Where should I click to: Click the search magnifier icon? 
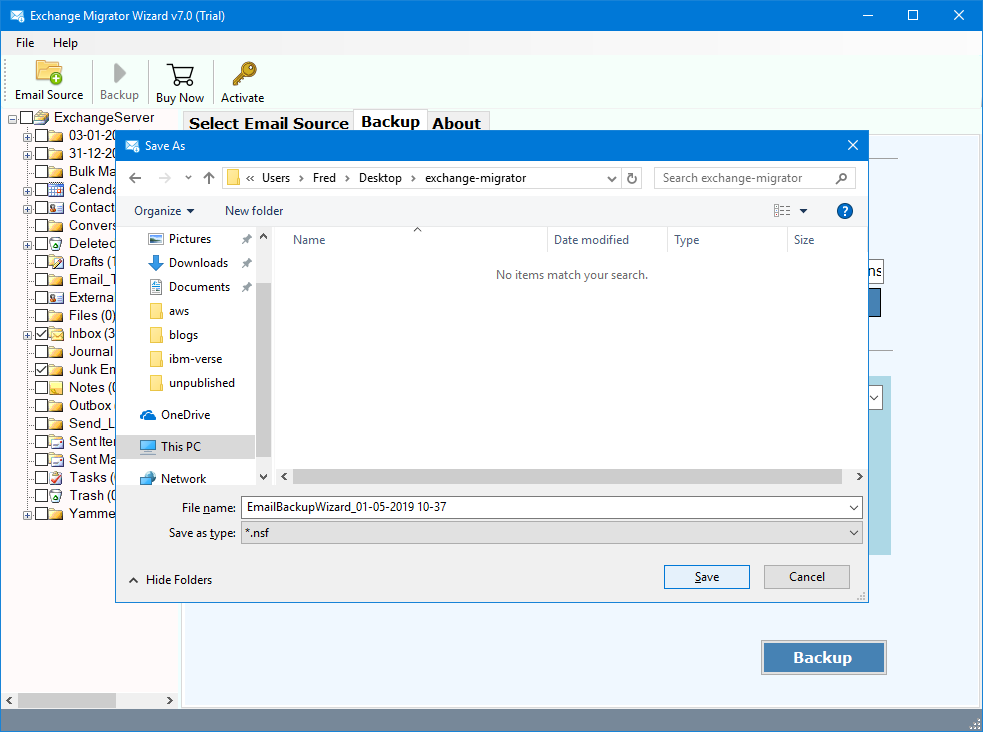pos(841,178)
